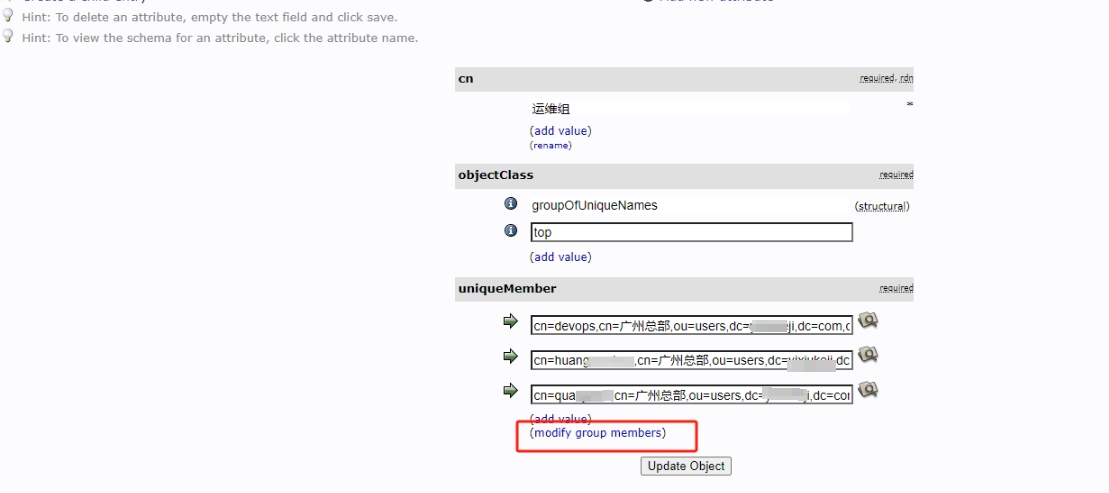The height and width of the screenshot is (493, 1109).
Task: View schema via the objectClass attribute name
Action: 496,175
